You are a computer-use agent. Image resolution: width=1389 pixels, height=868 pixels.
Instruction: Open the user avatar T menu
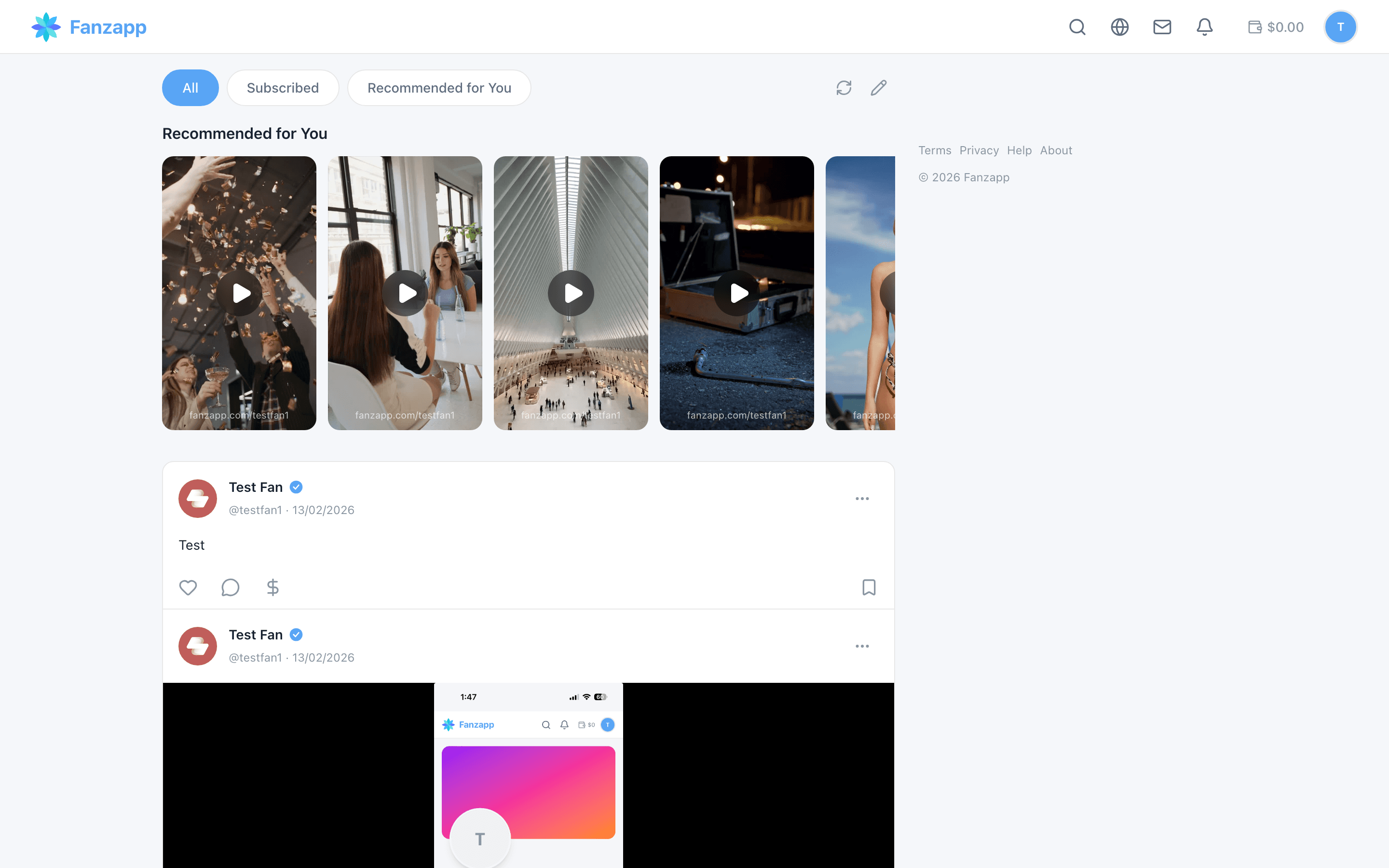click(x=1340, y=27)
